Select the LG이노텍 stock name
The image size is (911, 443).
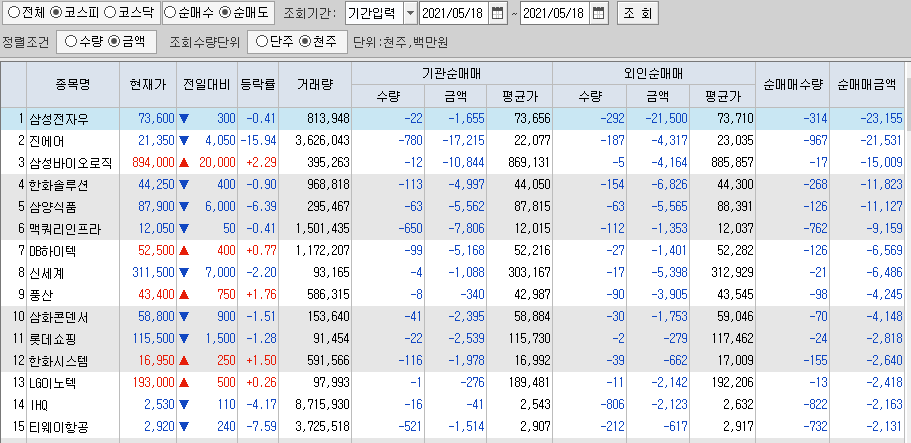coord(52,384)
